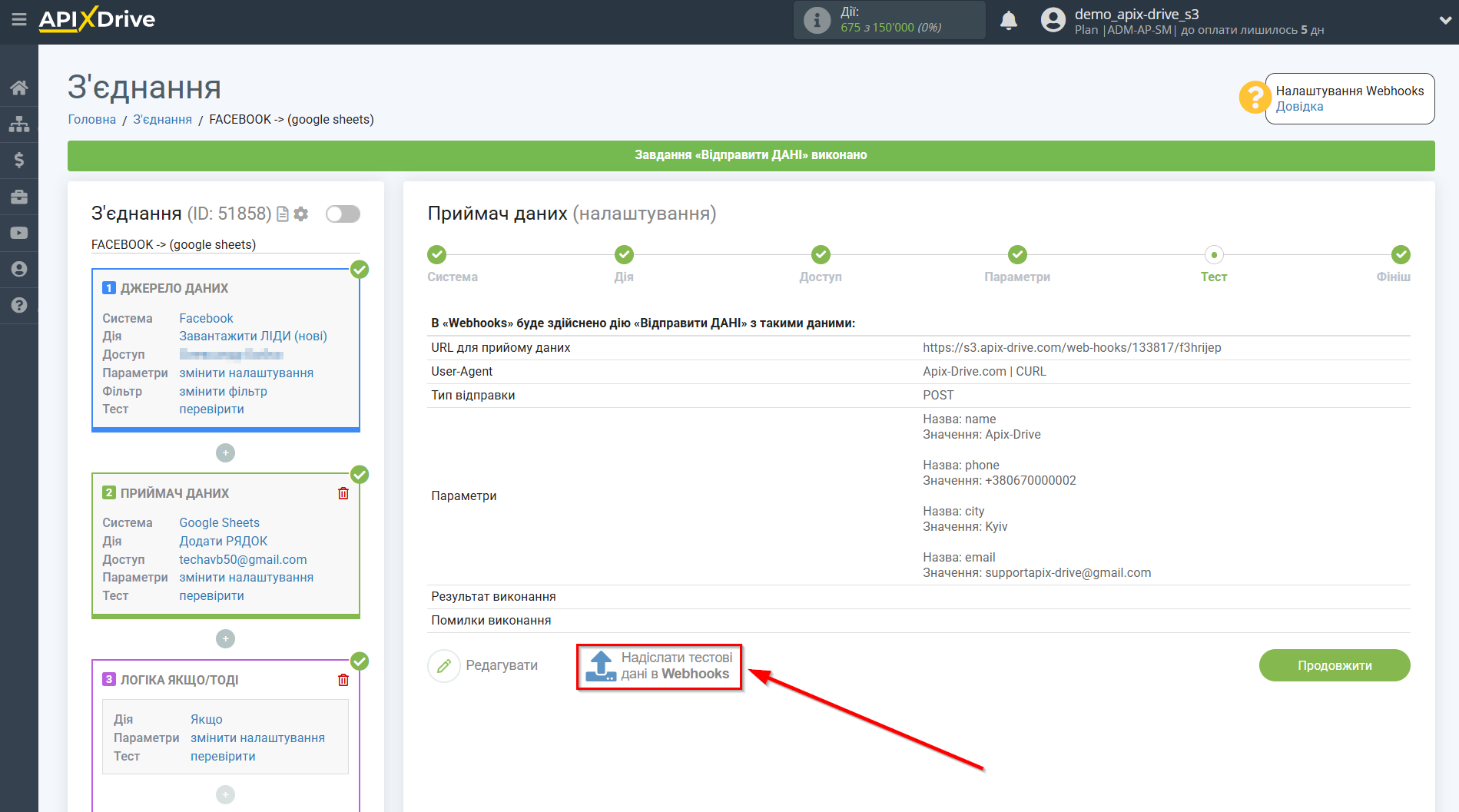Open the connections sitemap icon in sidebar

pyautogui.click(x=19, y=124)
